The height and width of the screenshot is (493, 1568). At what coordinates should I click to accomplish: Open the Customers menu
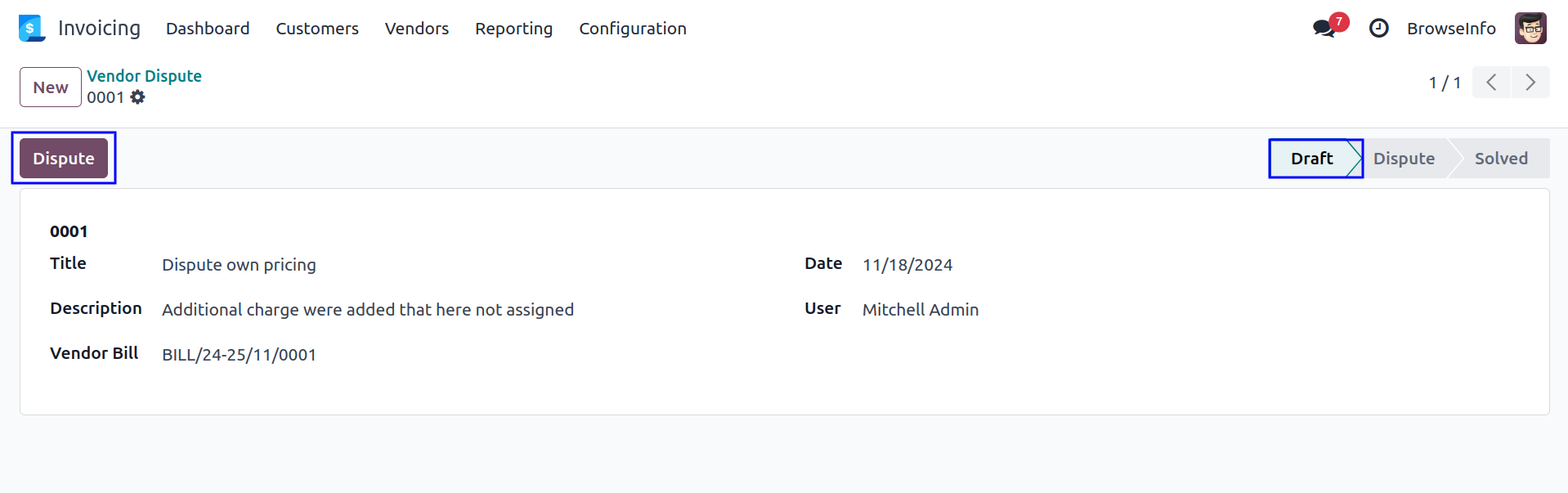point(317,29)
